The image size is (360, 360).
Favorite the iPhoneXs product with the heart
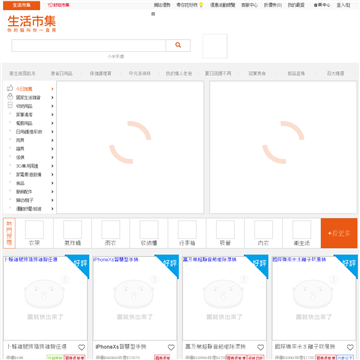coord(171,347)
